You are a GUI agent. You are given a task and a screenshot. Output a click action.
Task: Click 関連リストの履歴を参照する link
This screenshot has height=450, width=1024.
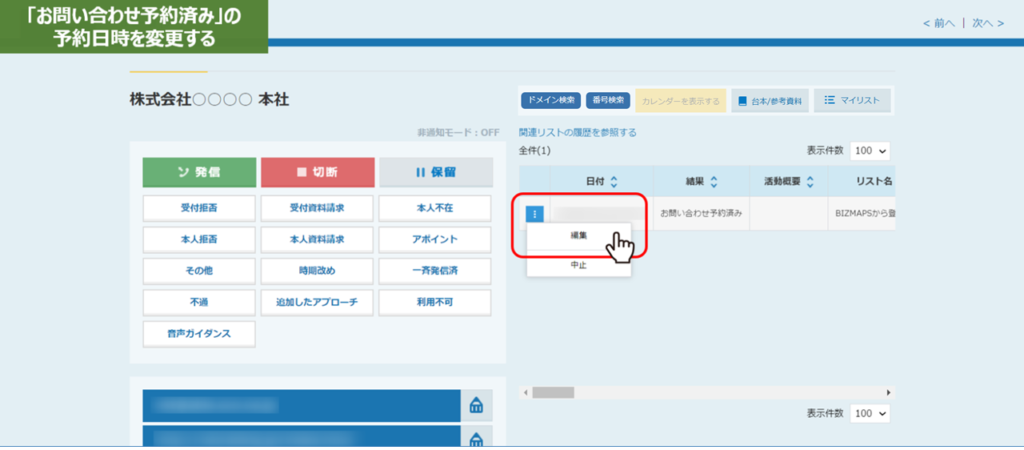coord(577,132)
